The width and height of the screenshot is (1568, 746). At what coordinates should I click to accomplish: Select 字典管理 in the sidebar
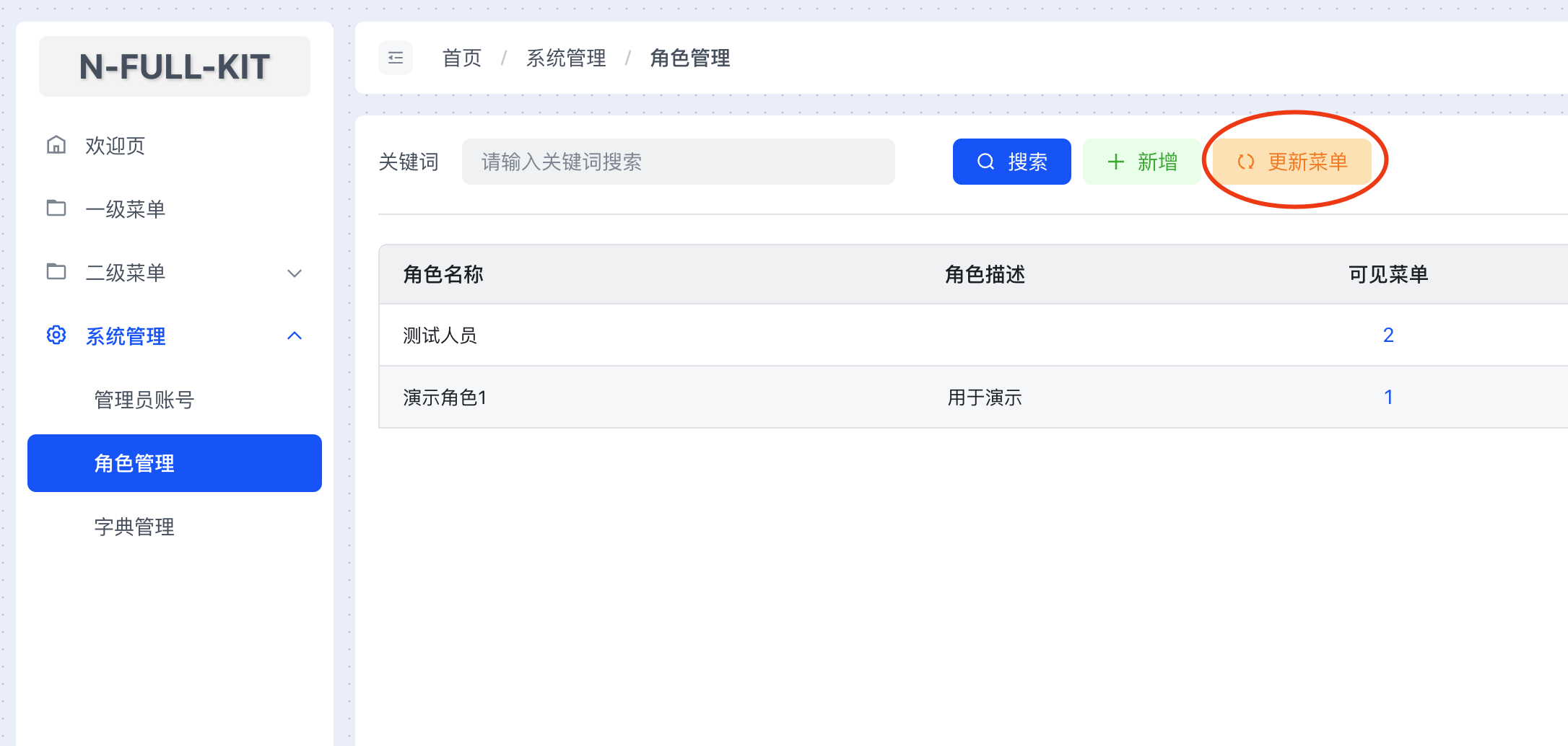(134, 527)
